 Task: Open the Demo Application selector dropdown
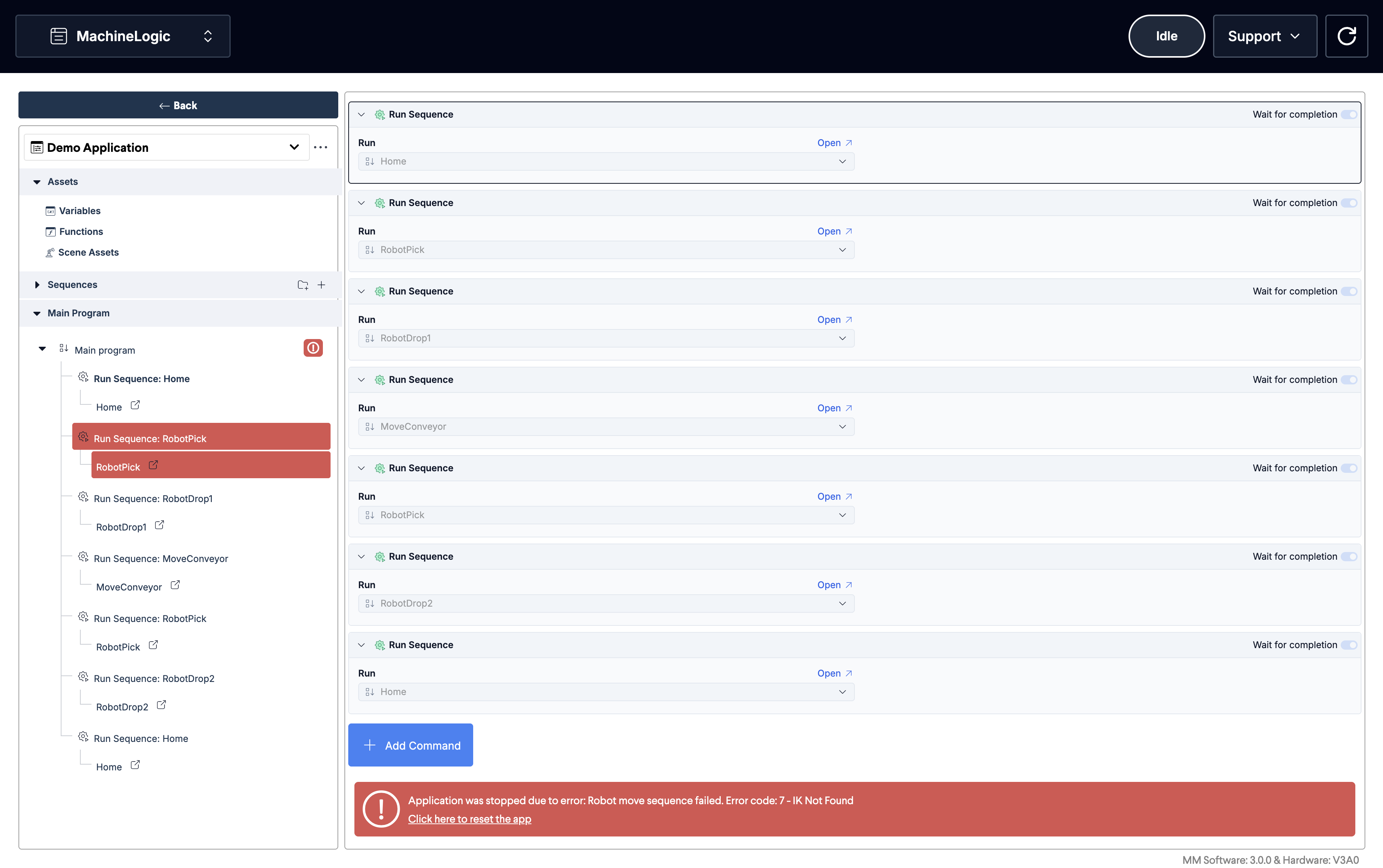tap(166, 148)
